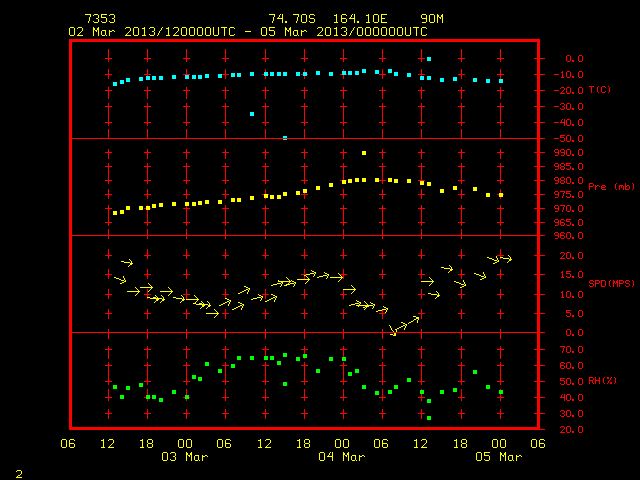Click the yellow pressure outlier near 990.0
This screenshot has width=640, height=480.
(x=364, y=153)
